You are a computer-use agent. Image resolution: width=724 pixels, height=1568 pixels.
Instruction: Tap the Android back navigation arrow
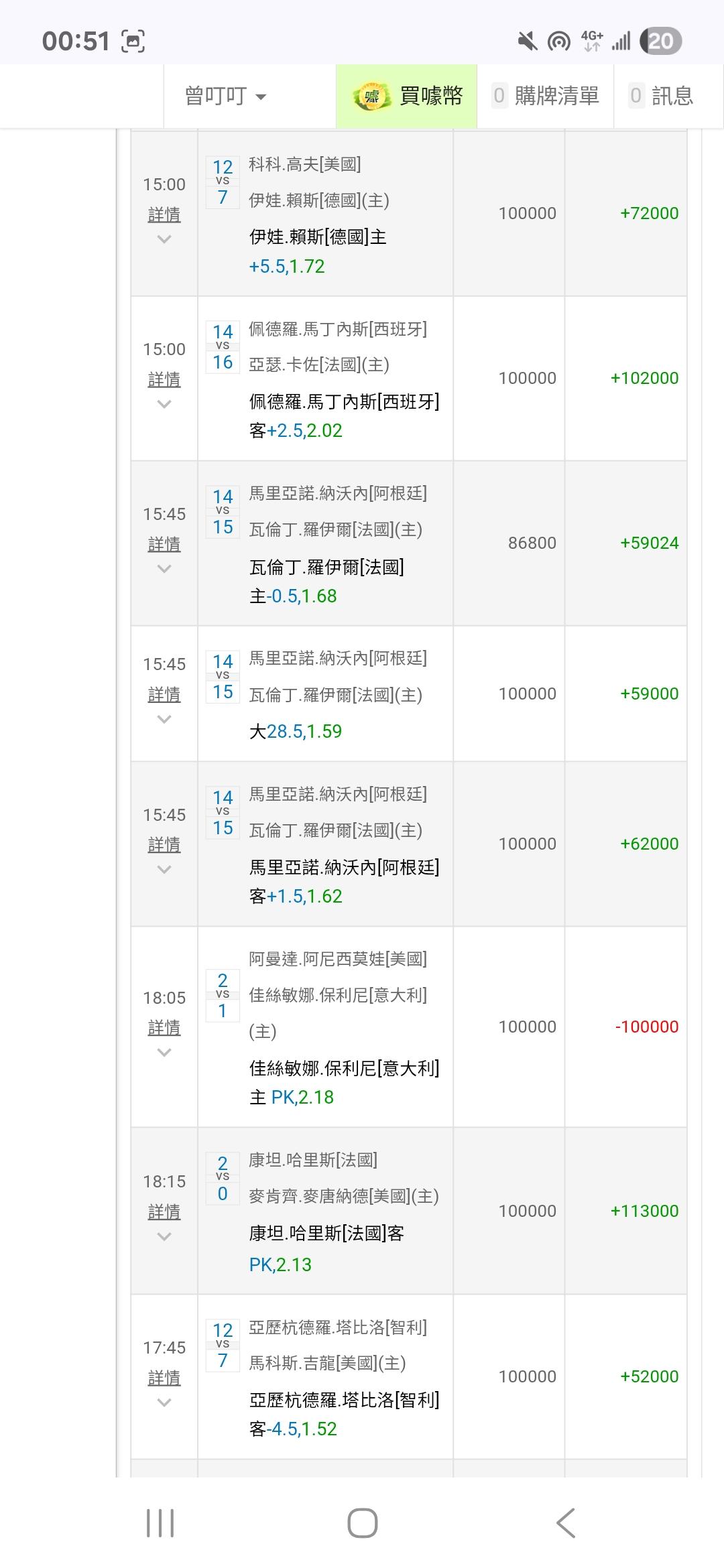(x=566, y=1522)
